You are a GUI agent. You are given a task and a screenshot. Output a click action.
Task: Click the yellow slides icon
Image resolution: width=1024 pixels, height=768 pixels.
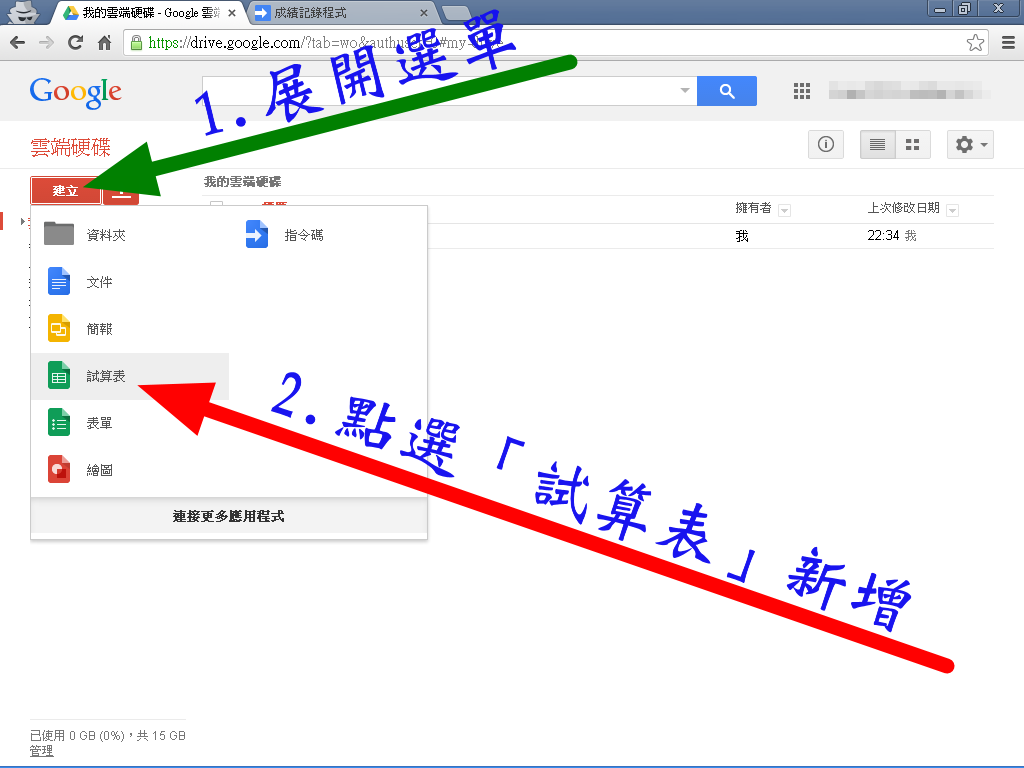click(x=59, y=328)
